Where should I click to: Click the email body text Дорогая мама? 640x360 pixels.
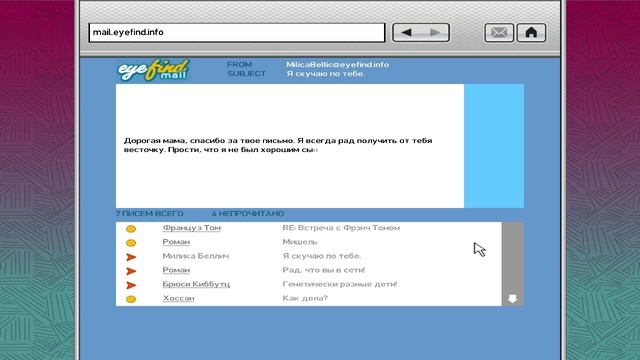click(155, 141)
